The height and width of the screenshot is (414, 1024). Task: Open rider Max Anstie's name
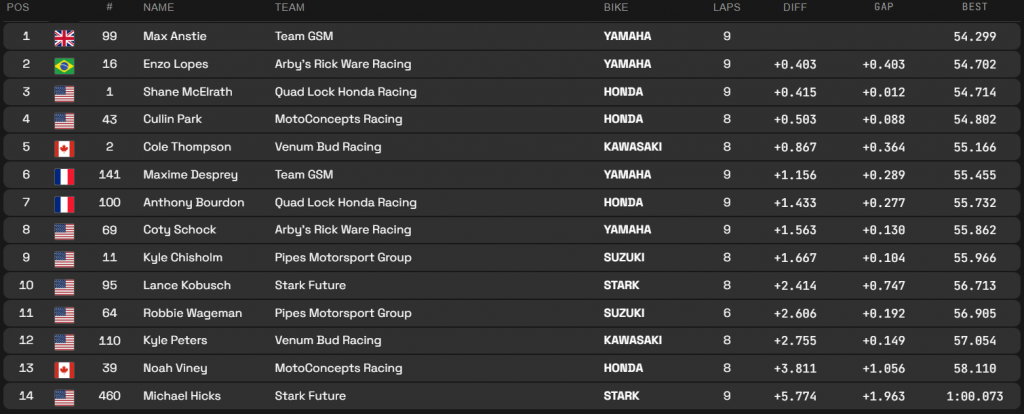pyautogui.click(x=173, y=37)
